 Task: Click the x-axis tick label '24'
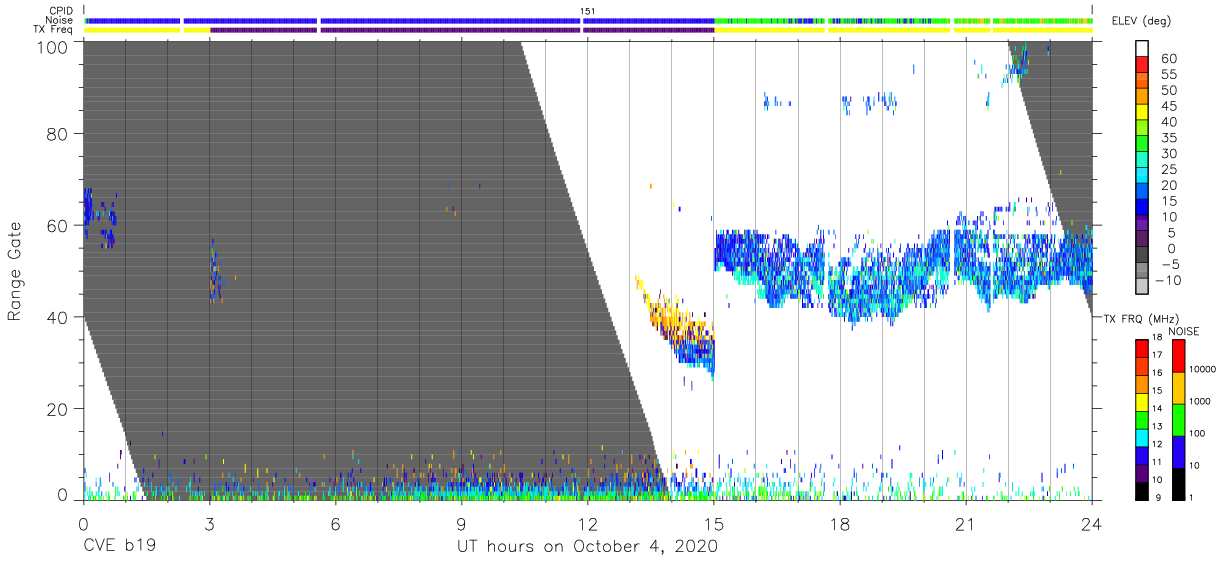(1092, 523)
